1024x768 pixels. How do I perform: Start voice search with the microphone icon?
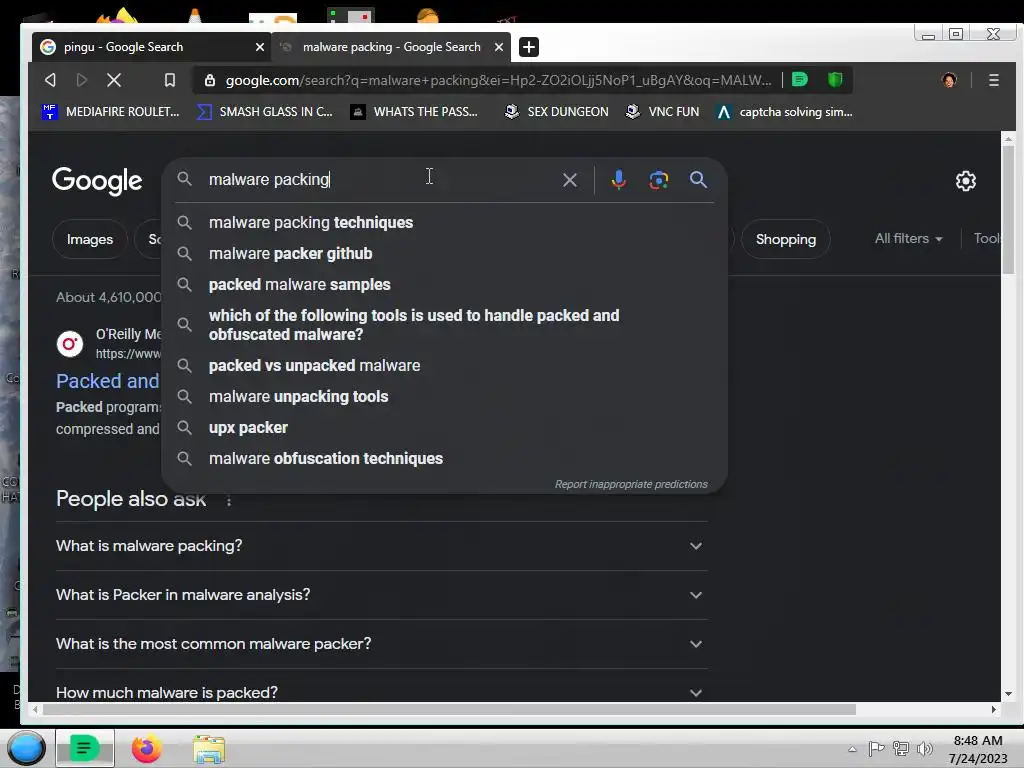[618, 180]
